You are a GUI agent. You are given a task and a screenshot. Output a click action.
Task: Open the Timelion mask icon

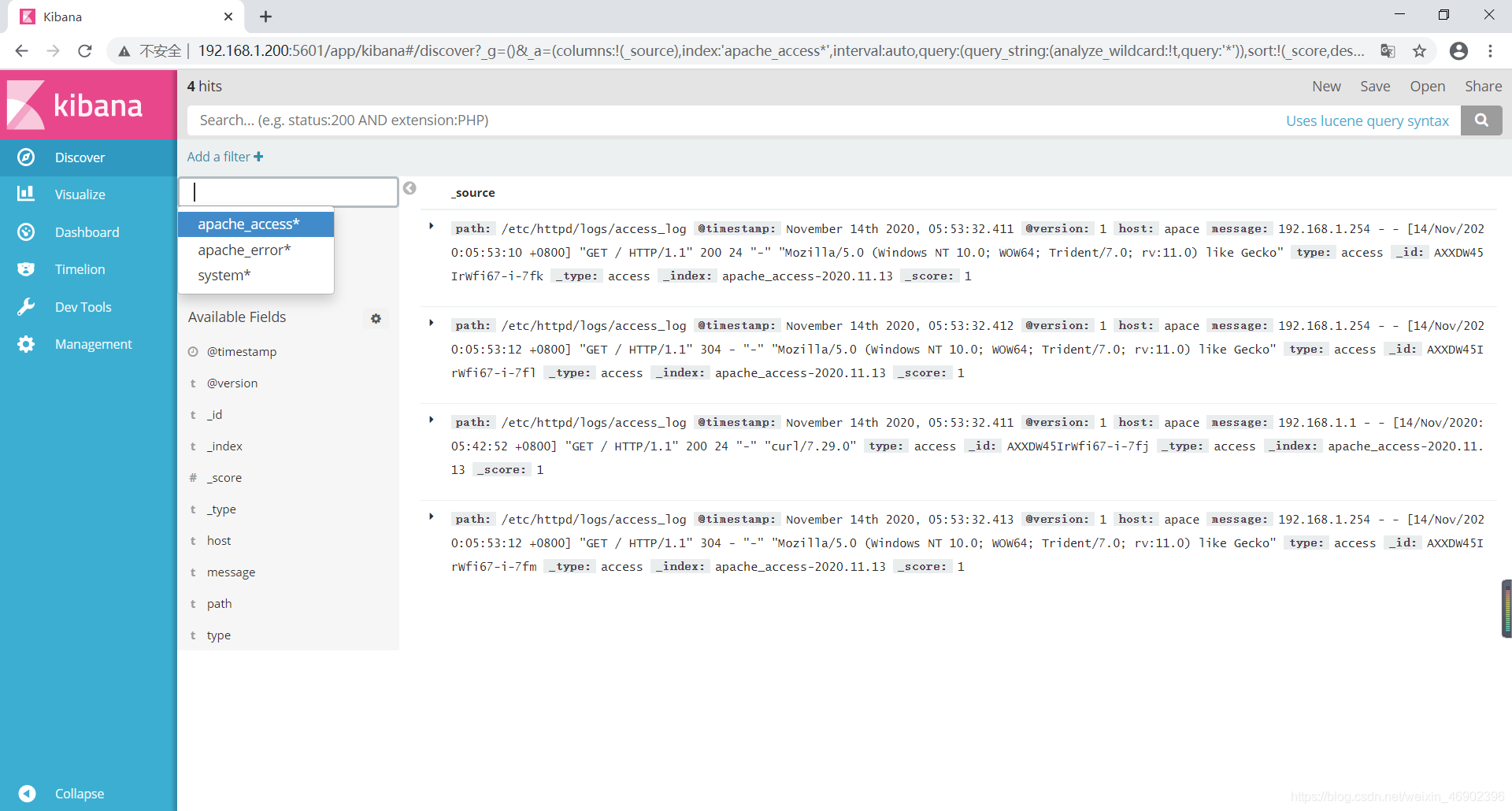[x=26, y=269]
